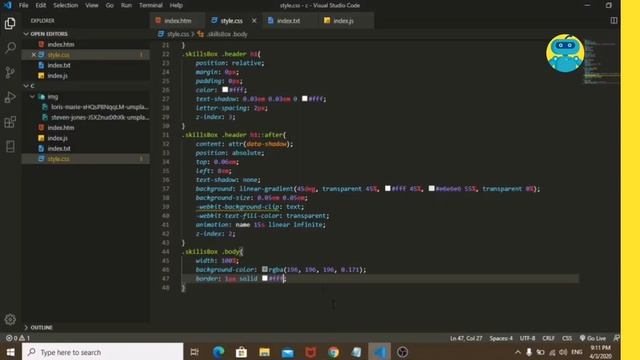This screenshot has width=640, height=360.
Task: Click the microphone tray icon
Action: (x=529, y=352)
